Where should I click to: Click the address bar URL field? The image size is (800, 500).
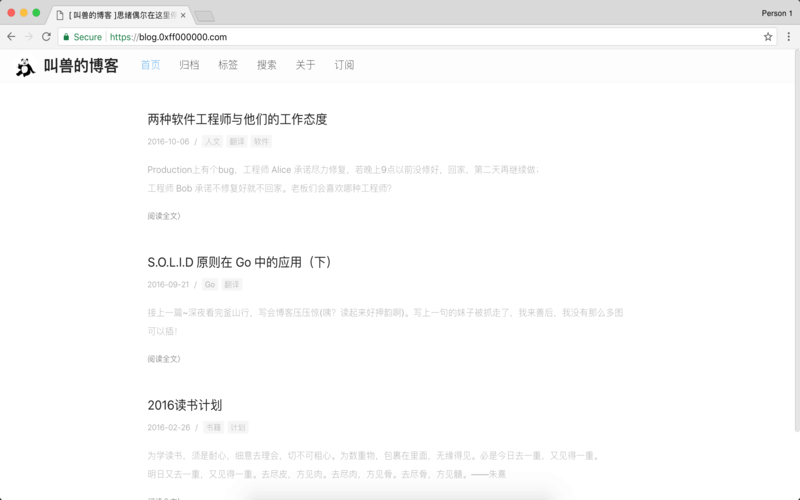click(400, 37)
